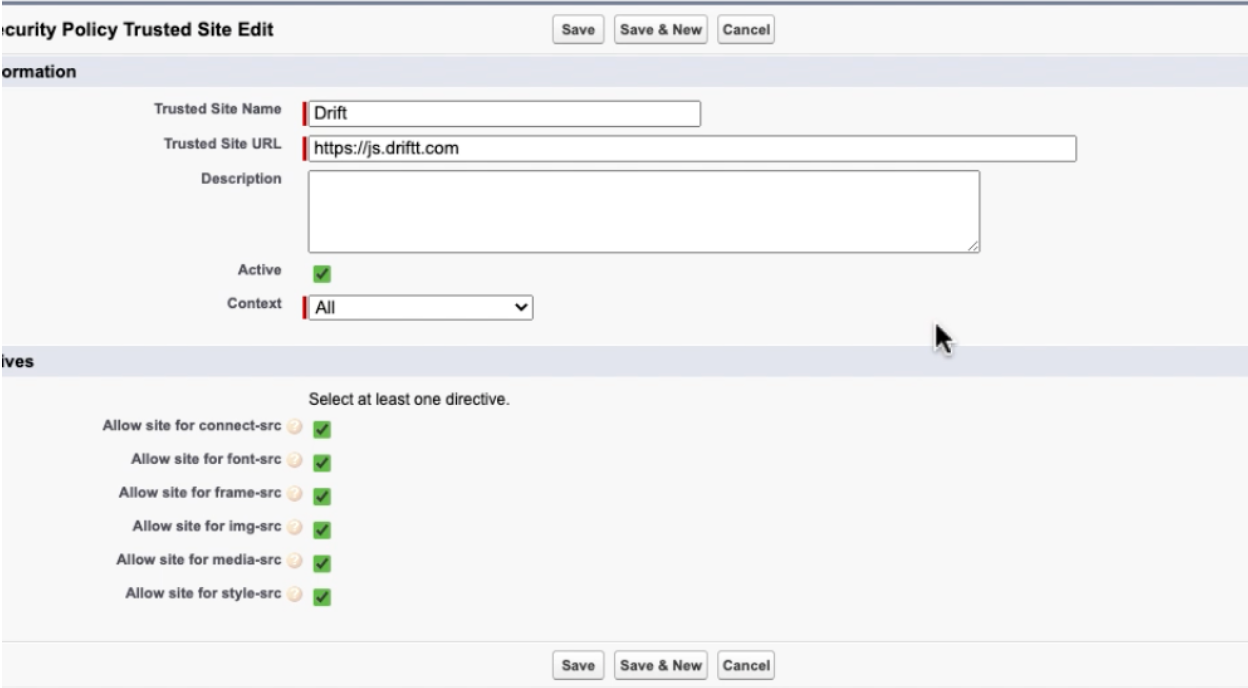
Task: Focus the Trusted Site Name field
Action: click(x=504, y=114)
